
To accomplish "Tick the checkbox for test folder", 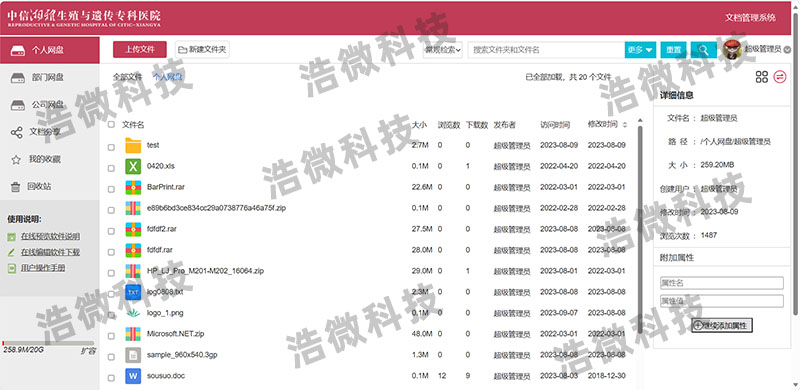I will (111, 147).
